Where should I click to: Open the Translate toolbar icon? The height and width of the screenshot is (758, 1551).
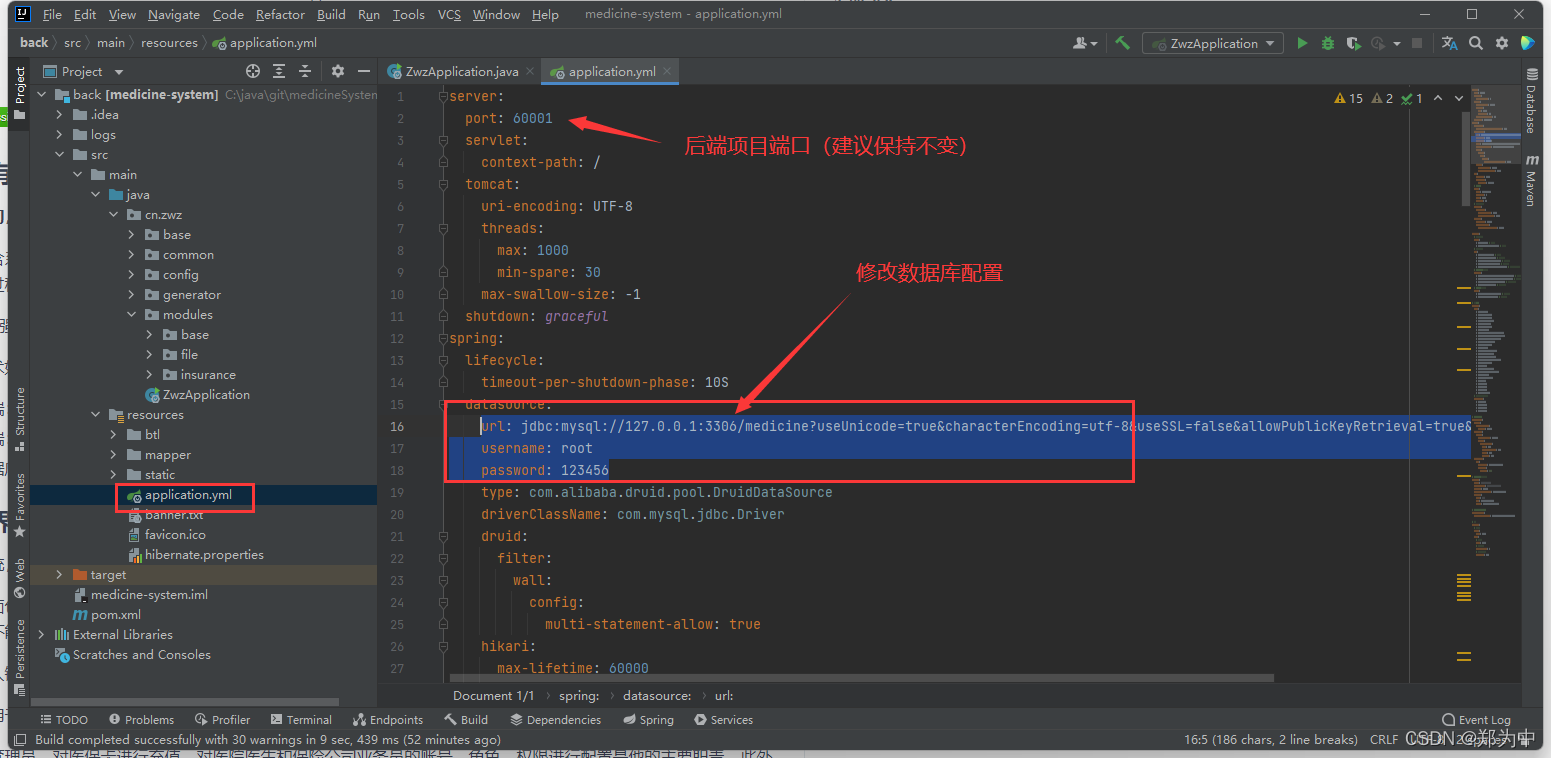(x=1450, y=43)
